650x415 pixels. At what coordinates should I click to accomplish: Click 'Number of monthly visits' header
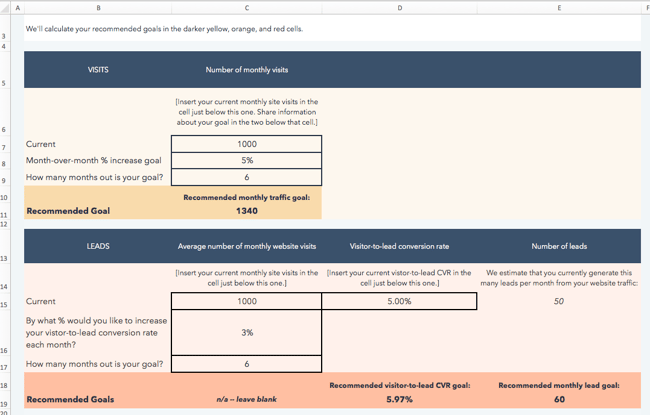(247, 70)
